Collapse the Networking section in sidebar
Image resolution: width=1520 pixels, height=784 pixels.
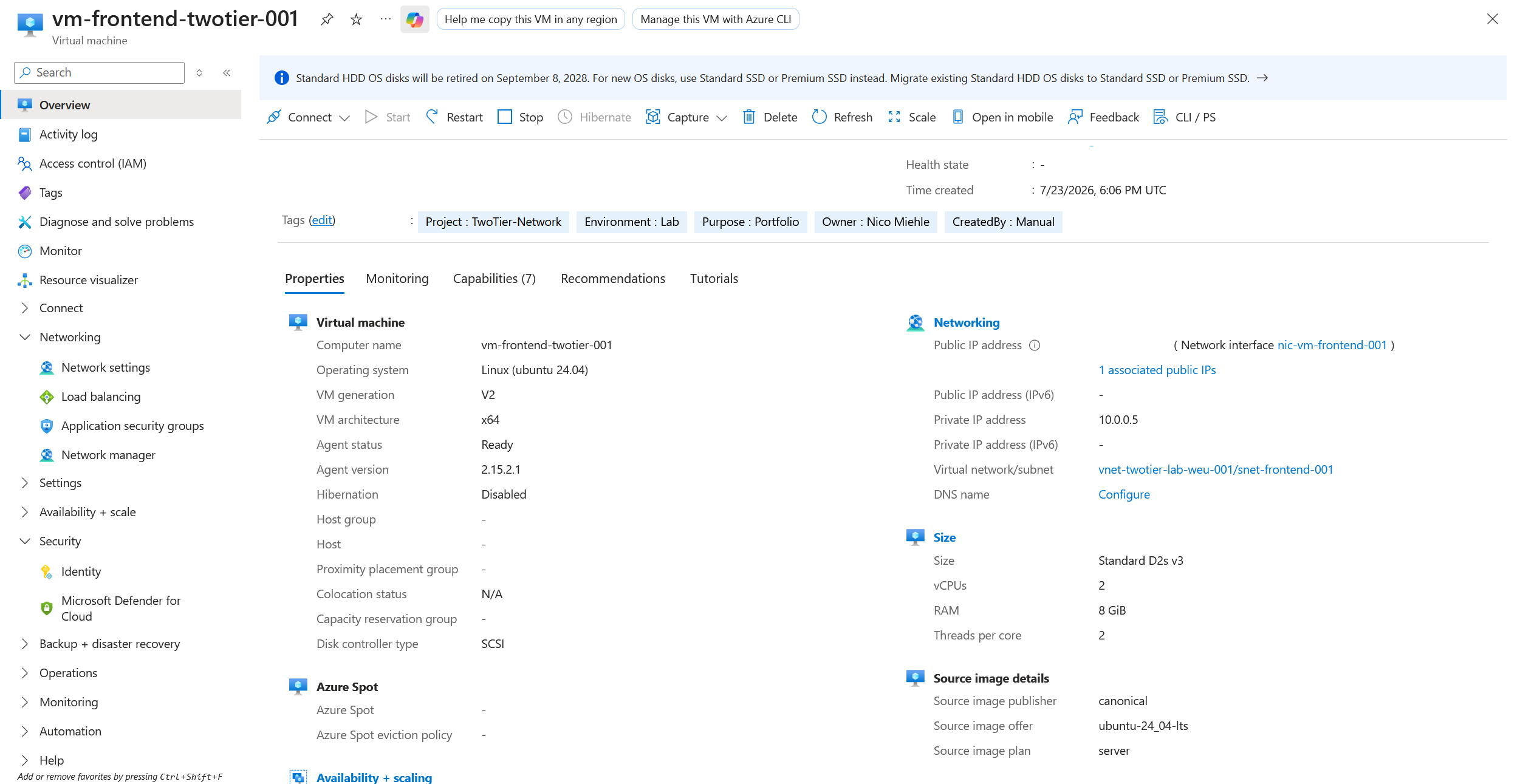point(25,338)
